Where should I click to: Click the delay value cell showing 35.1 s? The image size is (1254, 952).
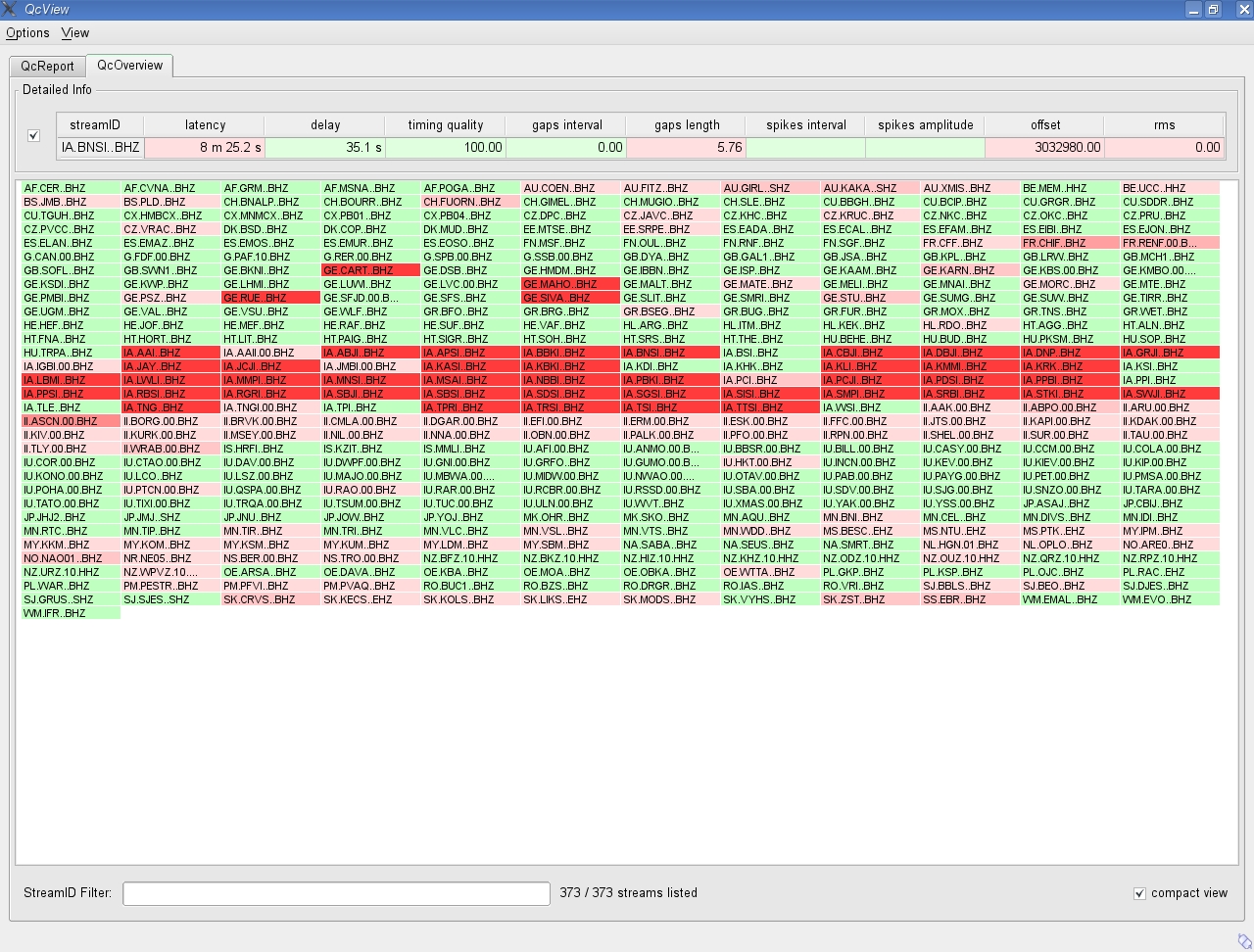[324, 147]
